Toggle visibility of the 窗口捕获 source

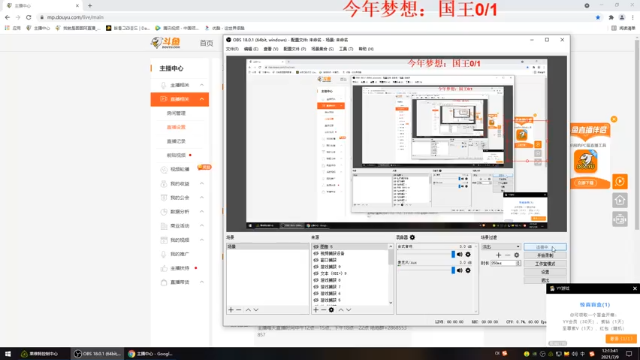tap(316, 260)
